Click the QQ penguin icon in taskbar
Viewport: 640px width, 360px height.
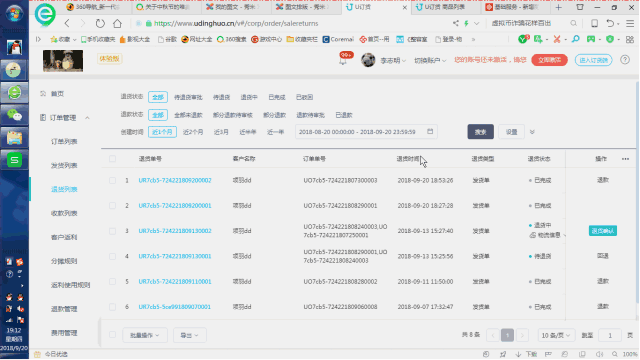point(14,47)
